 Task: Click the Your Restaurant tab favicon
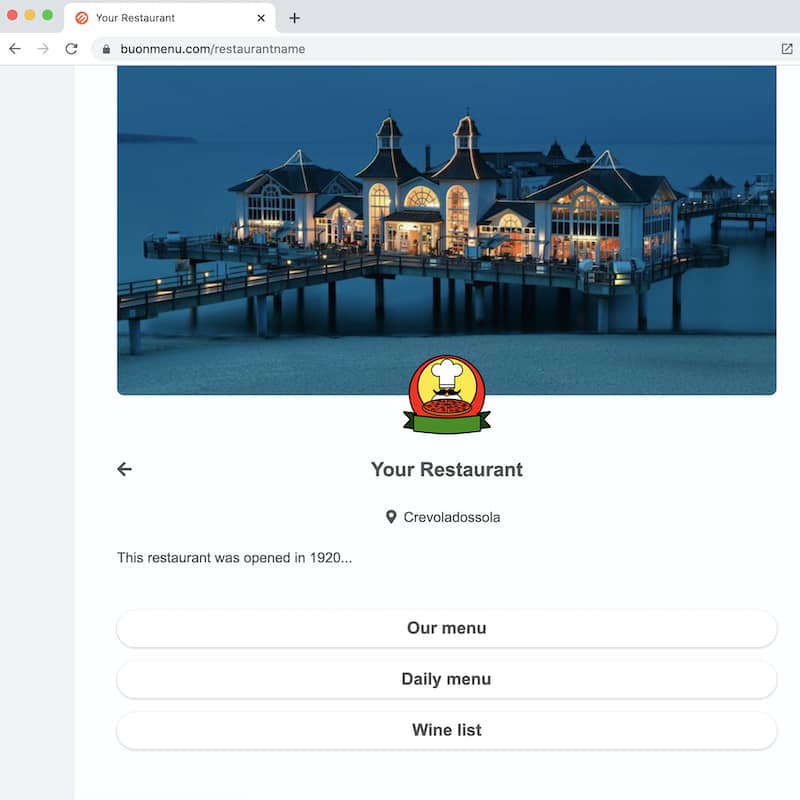click(82, 18)
